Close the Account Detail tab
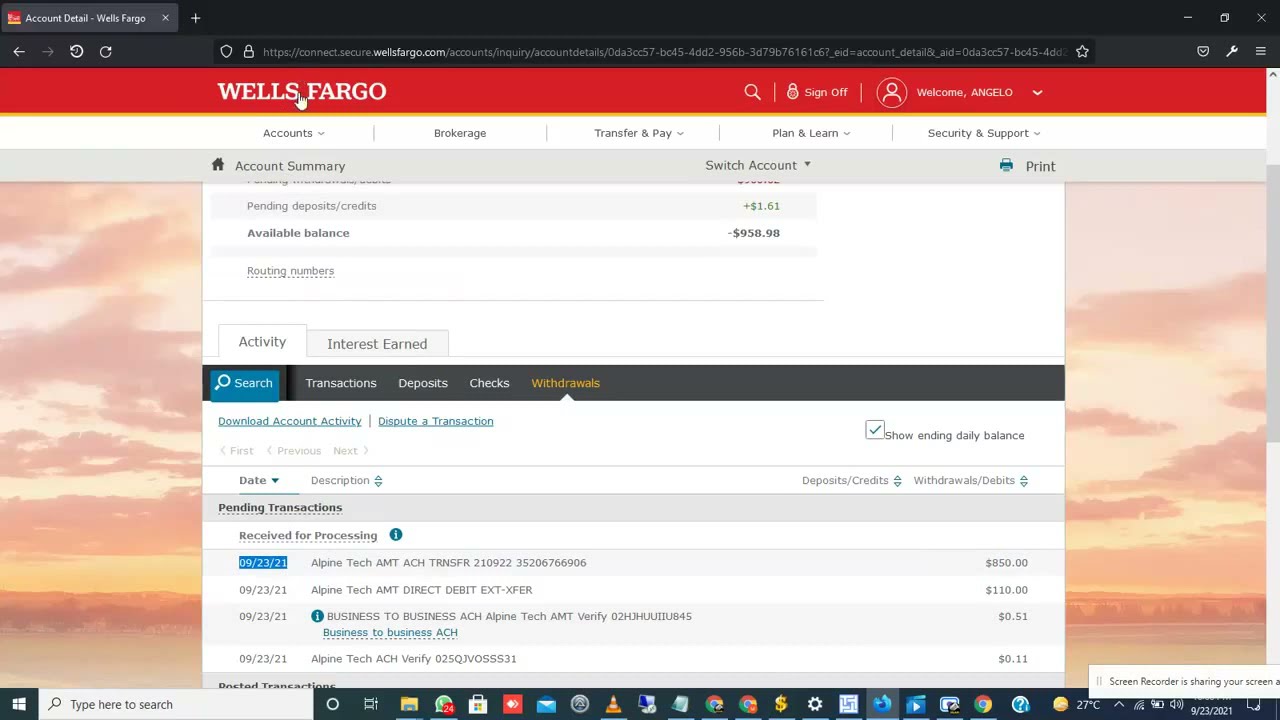The width and height of the screenshot is (1280, 720). [166, 18]
